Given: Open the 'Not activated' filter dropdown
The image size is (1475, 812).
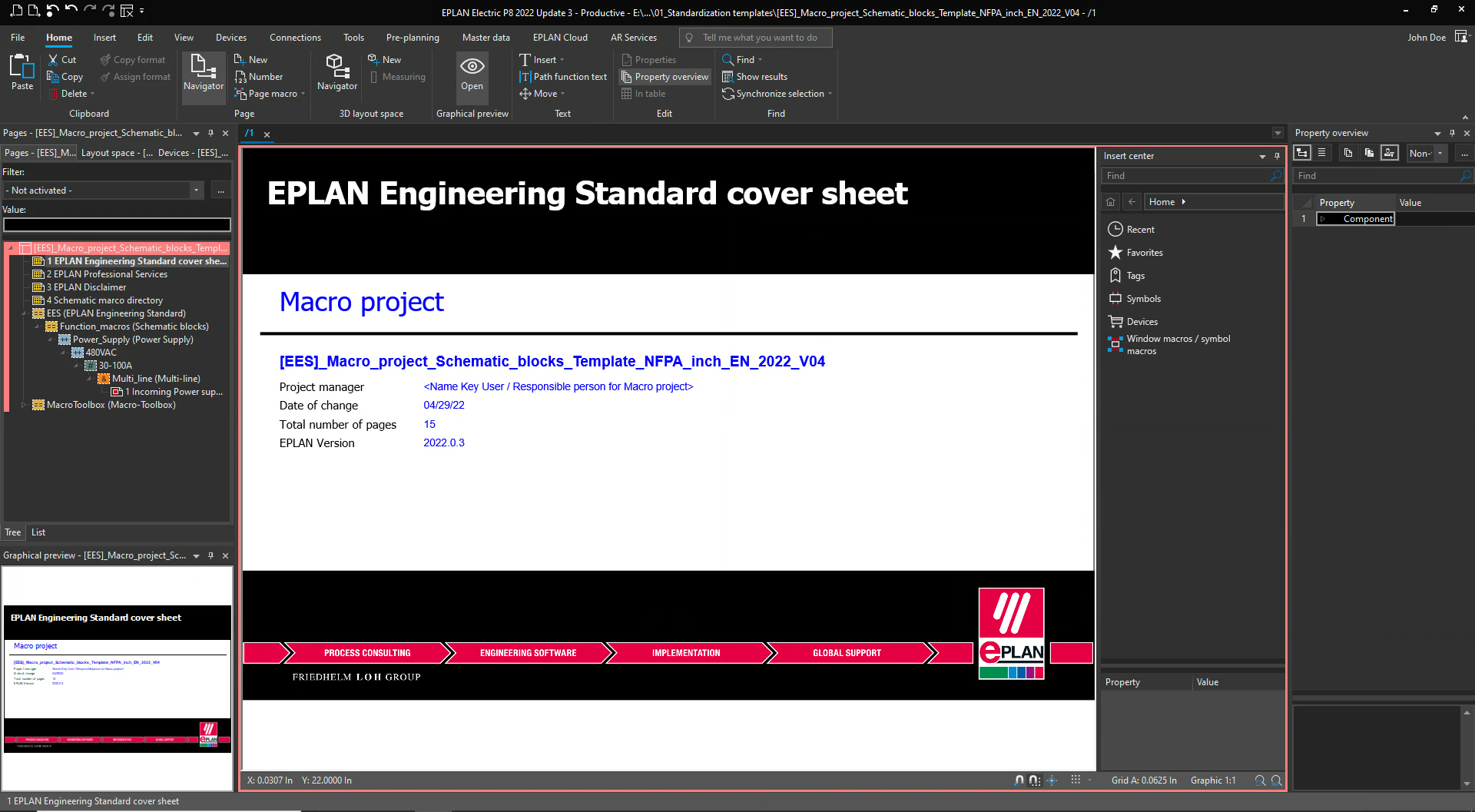Looking at the screenshot, I should [x=196, y=191].
